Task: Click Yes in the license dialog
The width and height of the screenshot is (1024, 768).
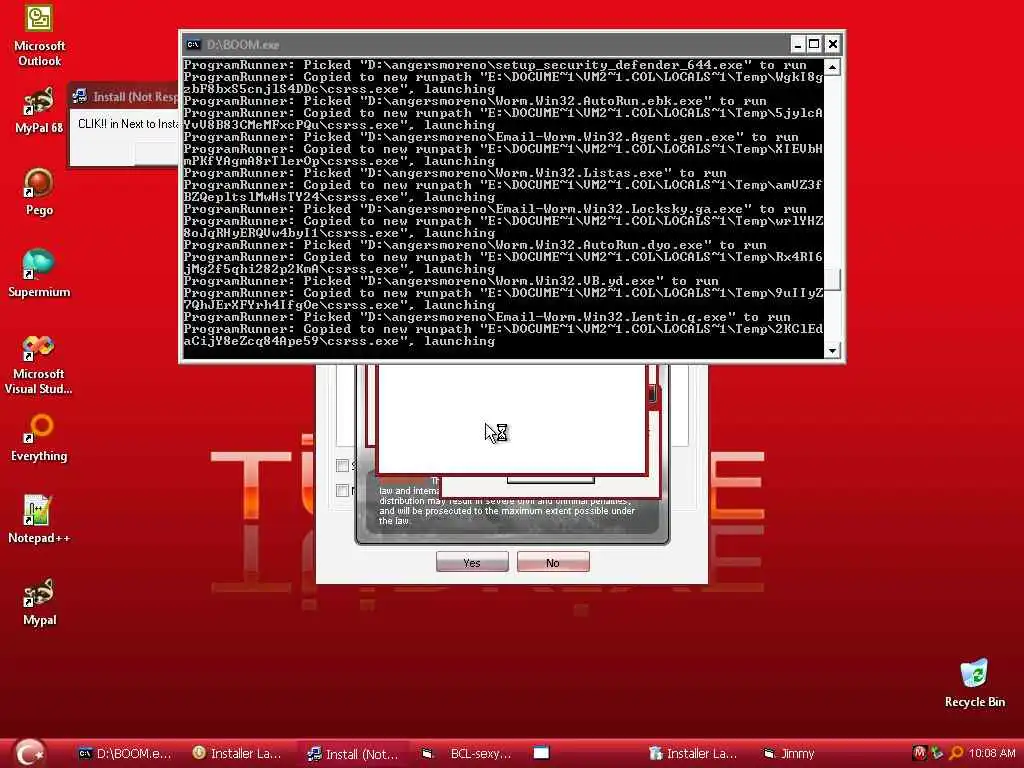Action: pos(472,562)
